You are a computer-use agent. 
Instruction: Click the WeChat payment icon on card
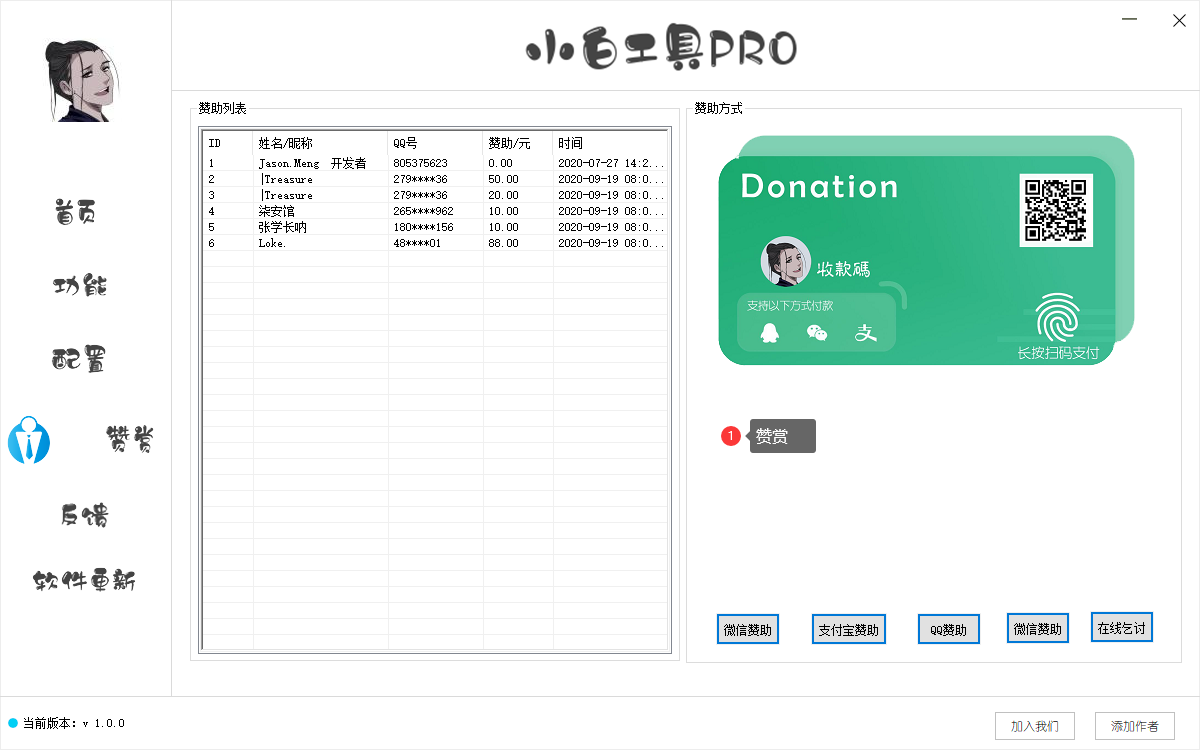[x=817, y=333]
